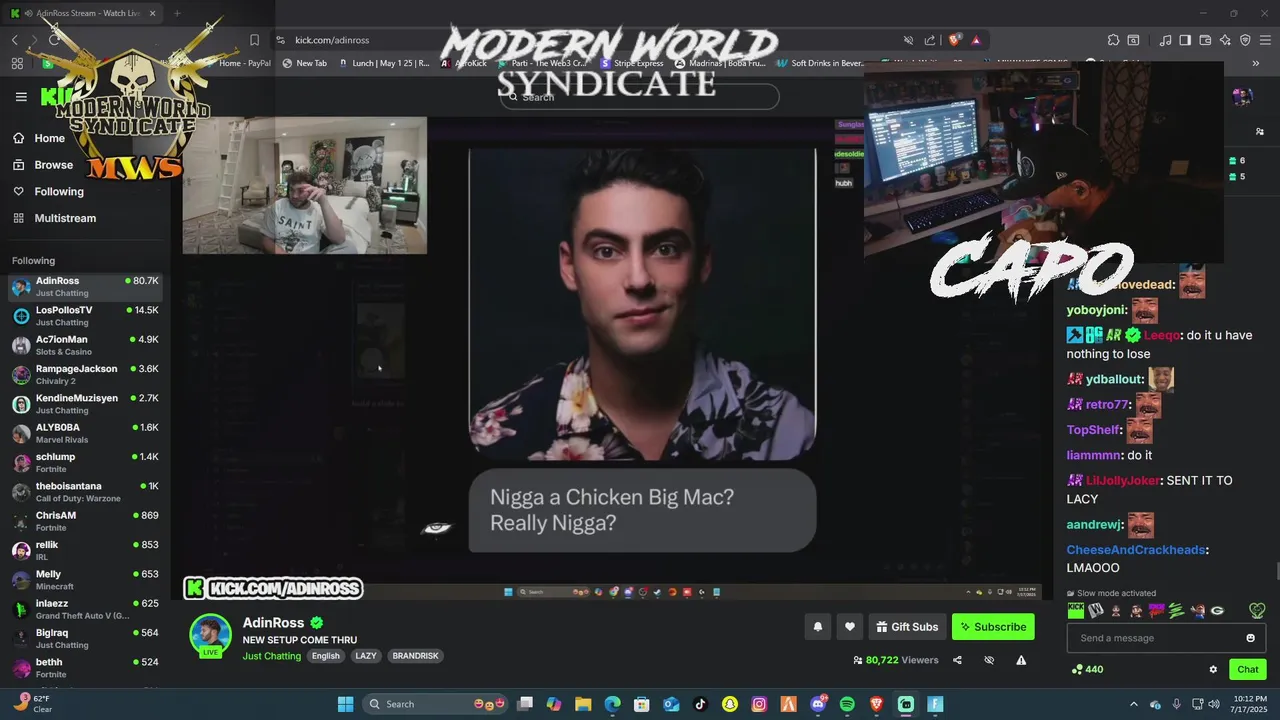Open the Stripe Express bookmark
Image resolution: width=1280 pixels, height=720 pixels.
[631, 63]
